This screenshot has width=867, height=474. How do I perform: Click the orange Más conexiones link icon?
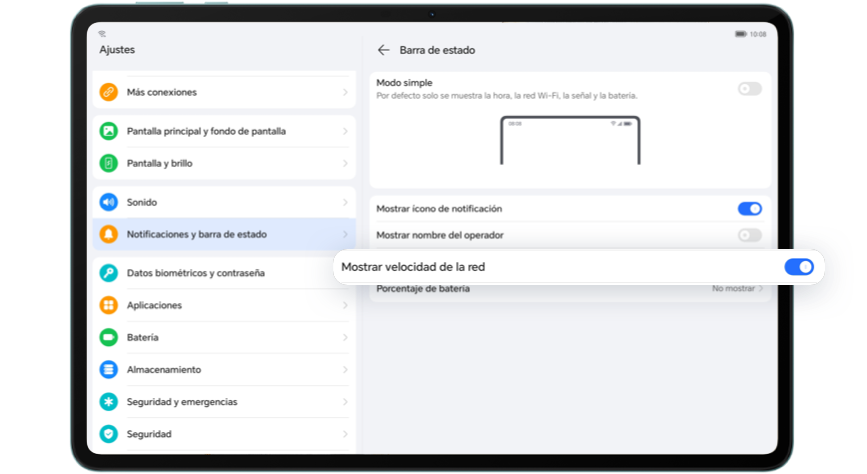[x=109, y=92]
